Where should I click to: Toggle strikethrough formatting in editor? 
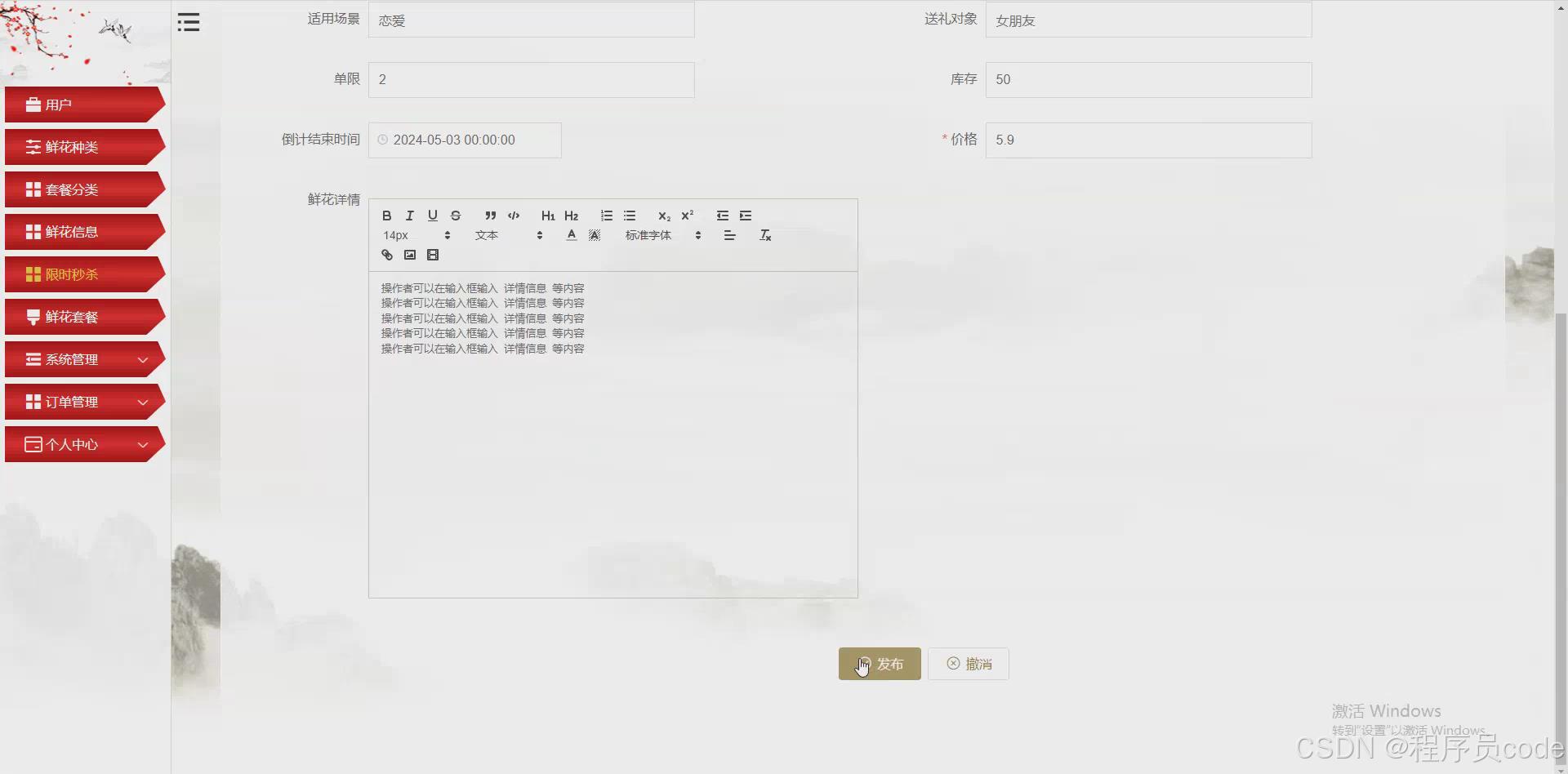click(456, 216)
